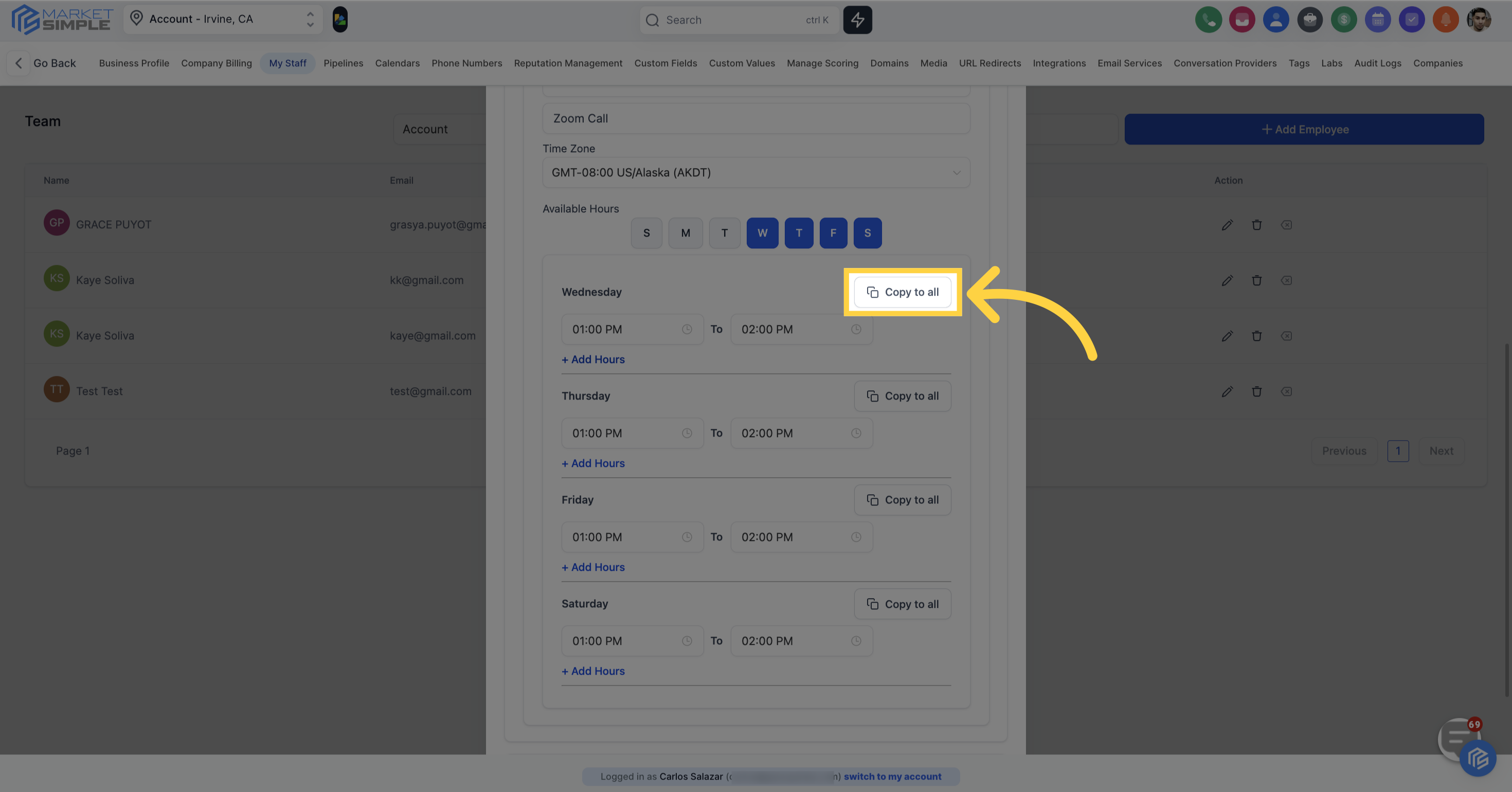Click the notification bell icon
Viewport: 1512px width, 792px height.
(1446, 20)
